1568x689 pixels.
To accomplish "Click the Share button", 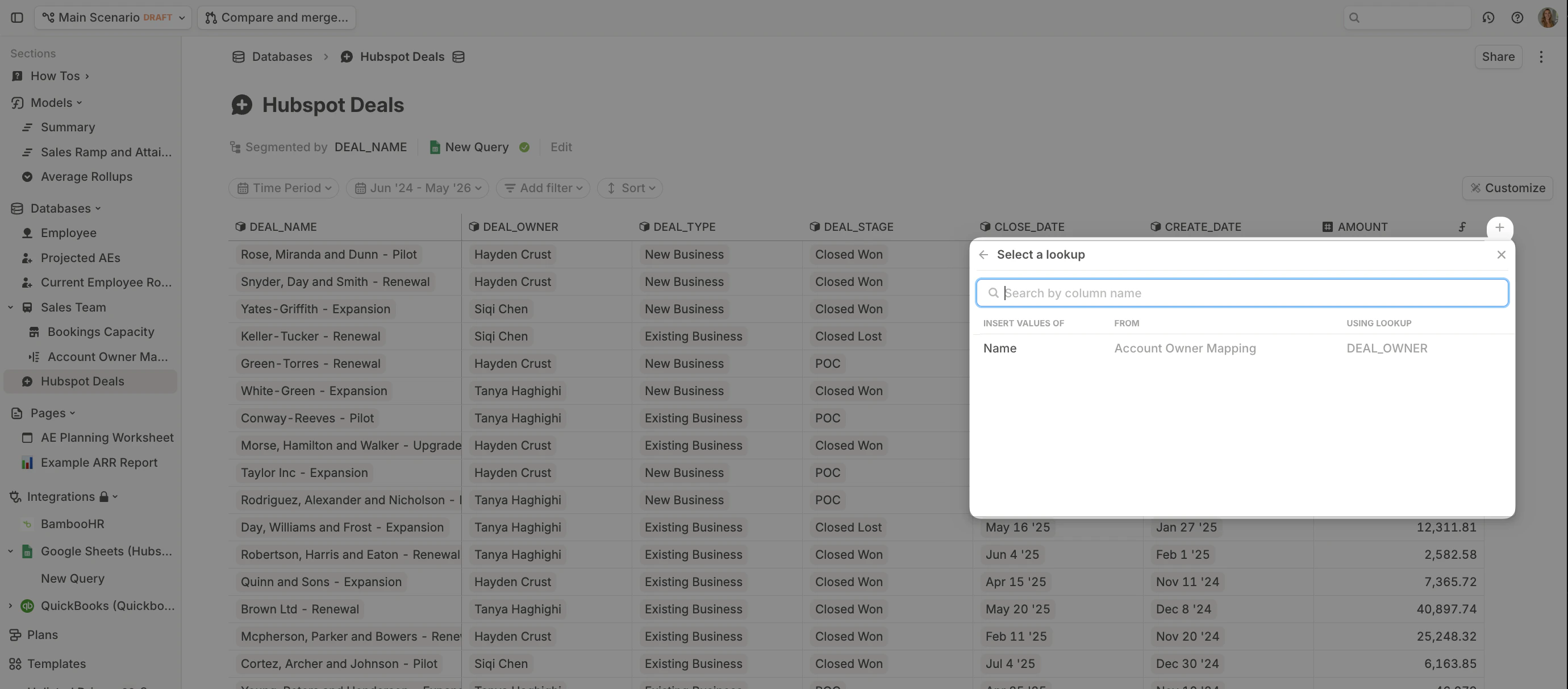I will pos(1498,56).
